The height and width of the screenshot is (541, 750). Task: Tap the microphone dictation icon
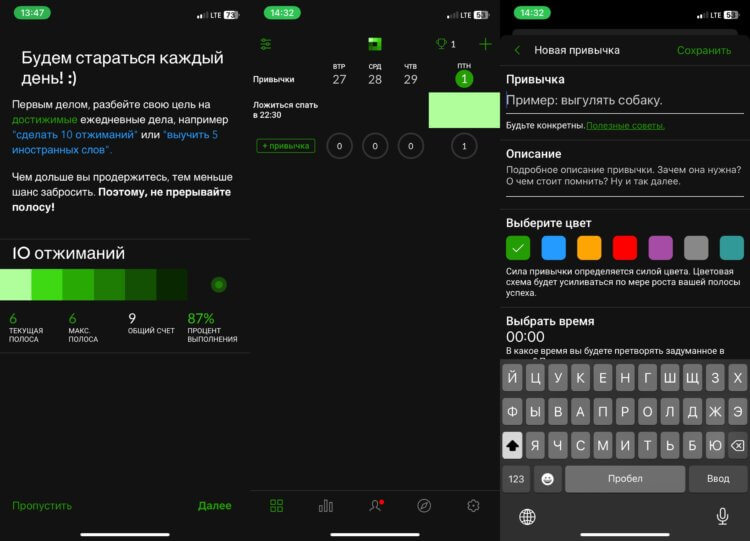point(722,517)
